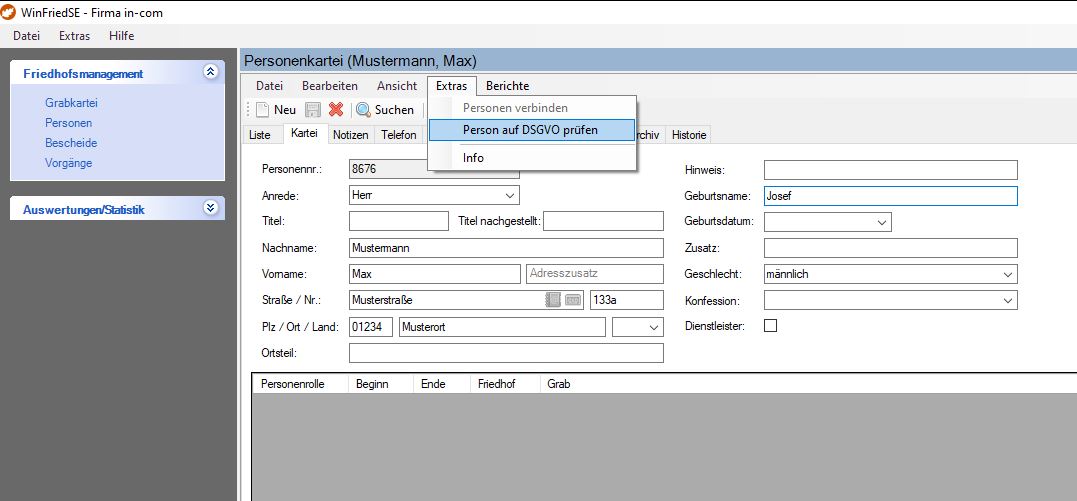Expand the Auswertungen/Statistik panel chevron
This screenshot has width=1077, height=501.
(x=210, y=208)
